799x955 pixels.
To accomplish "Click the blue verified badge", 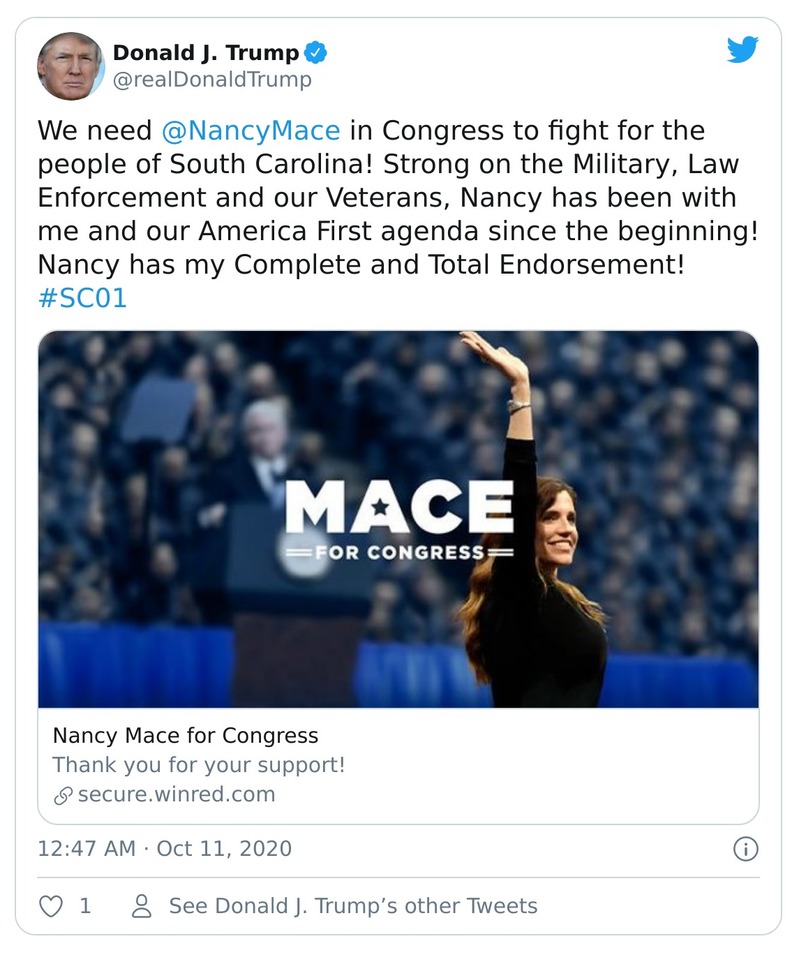I will [317, 52].
